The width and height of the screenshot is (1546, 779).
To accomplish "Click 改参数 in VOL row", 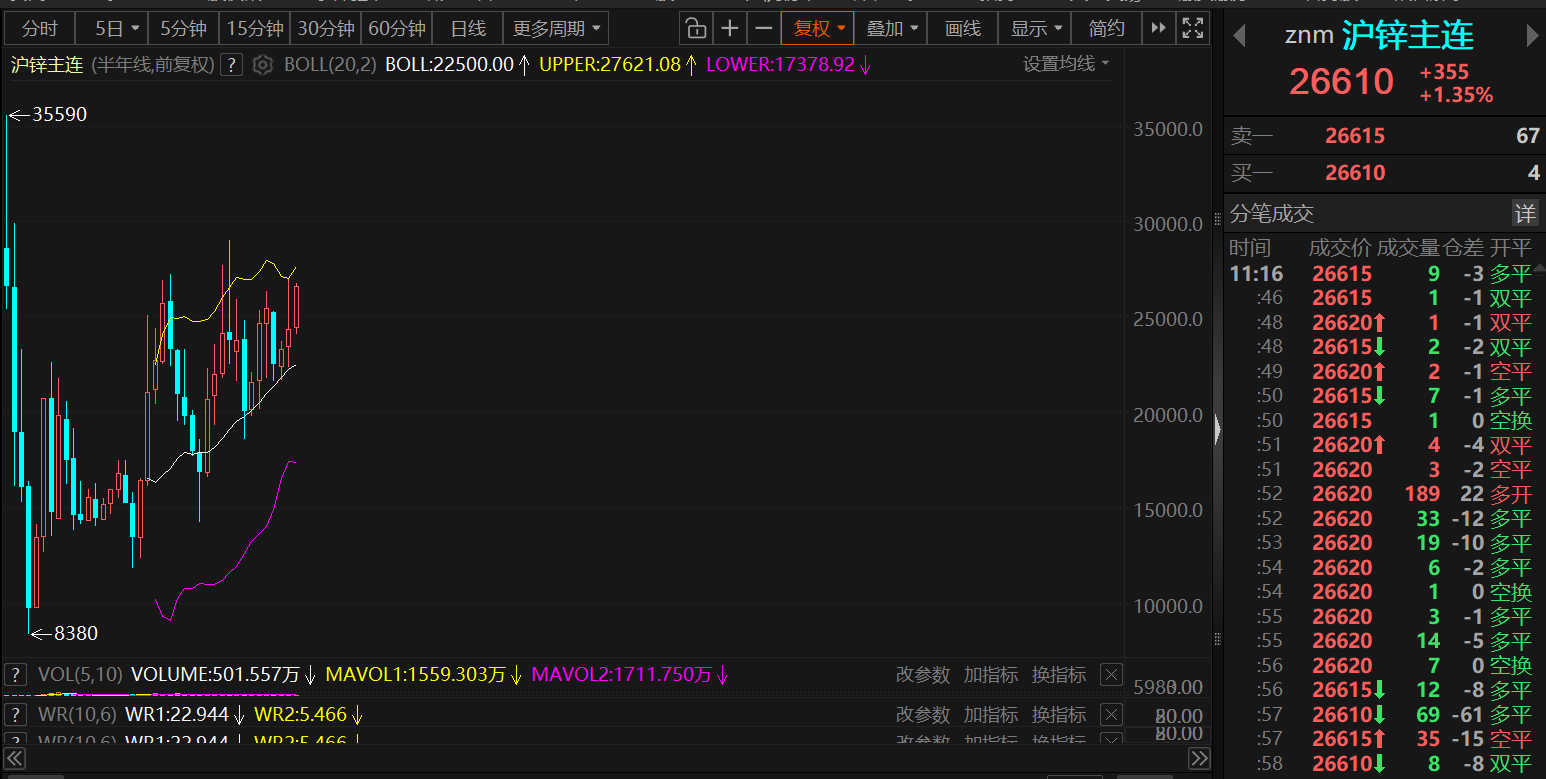I will pos(923,675).
